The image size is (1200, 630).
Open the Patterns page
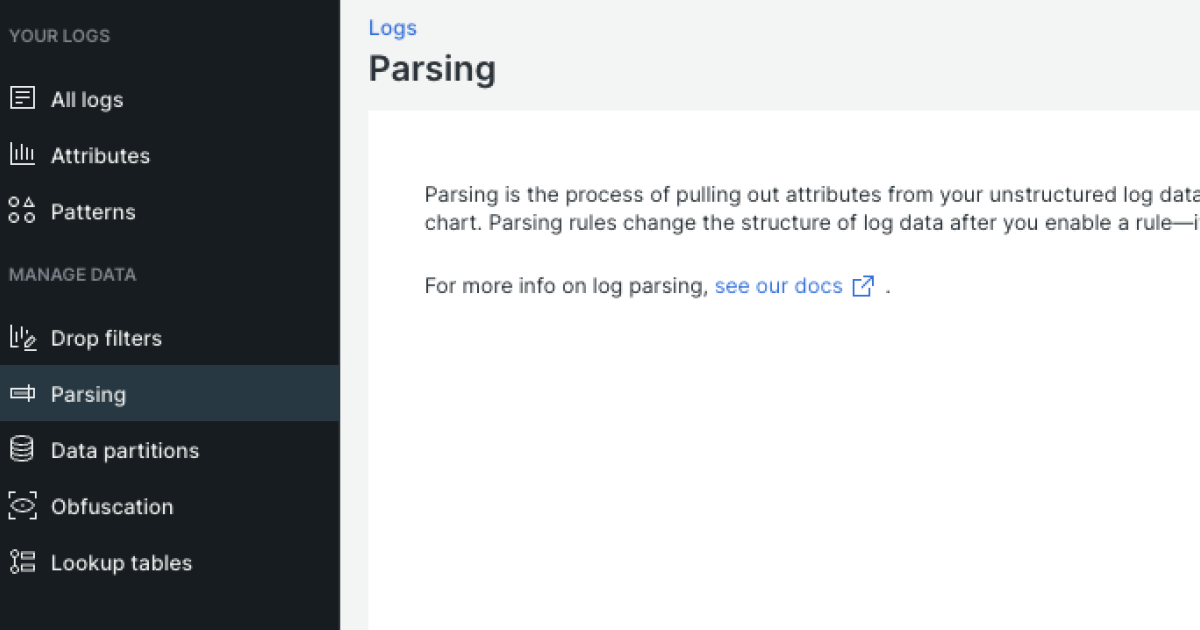(x=93, y=211)
